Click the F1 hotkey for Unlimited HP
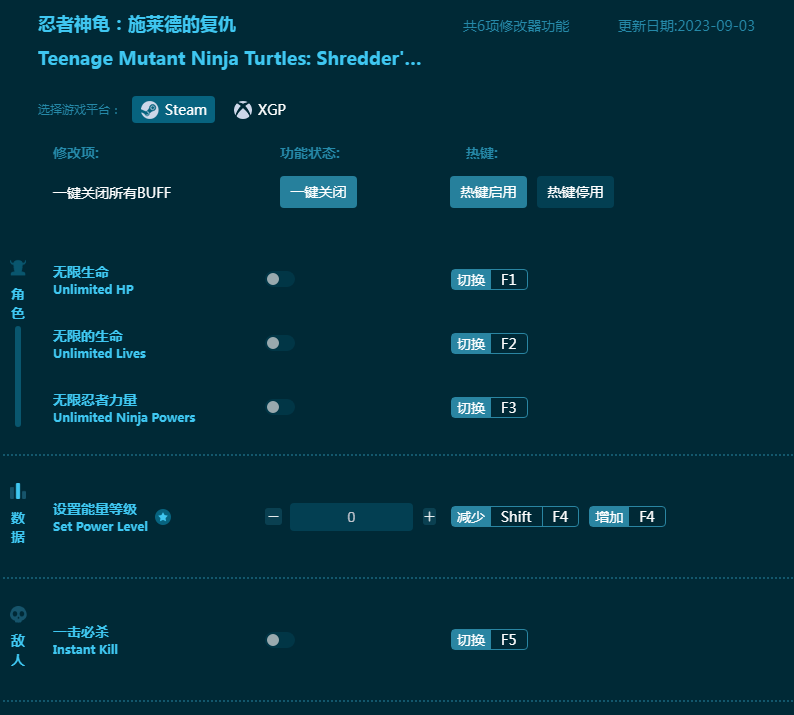This screenshot has height=715, width=794. (489, 280)
